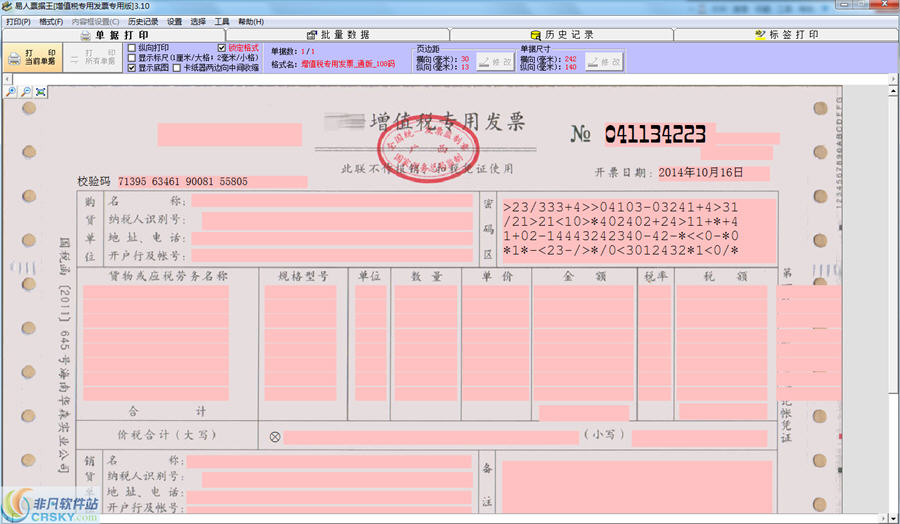Image resolution: width=900 pixels, height=524 pixels.
Task: Open the 历史记录 menu
Action: tap(143, 22)
